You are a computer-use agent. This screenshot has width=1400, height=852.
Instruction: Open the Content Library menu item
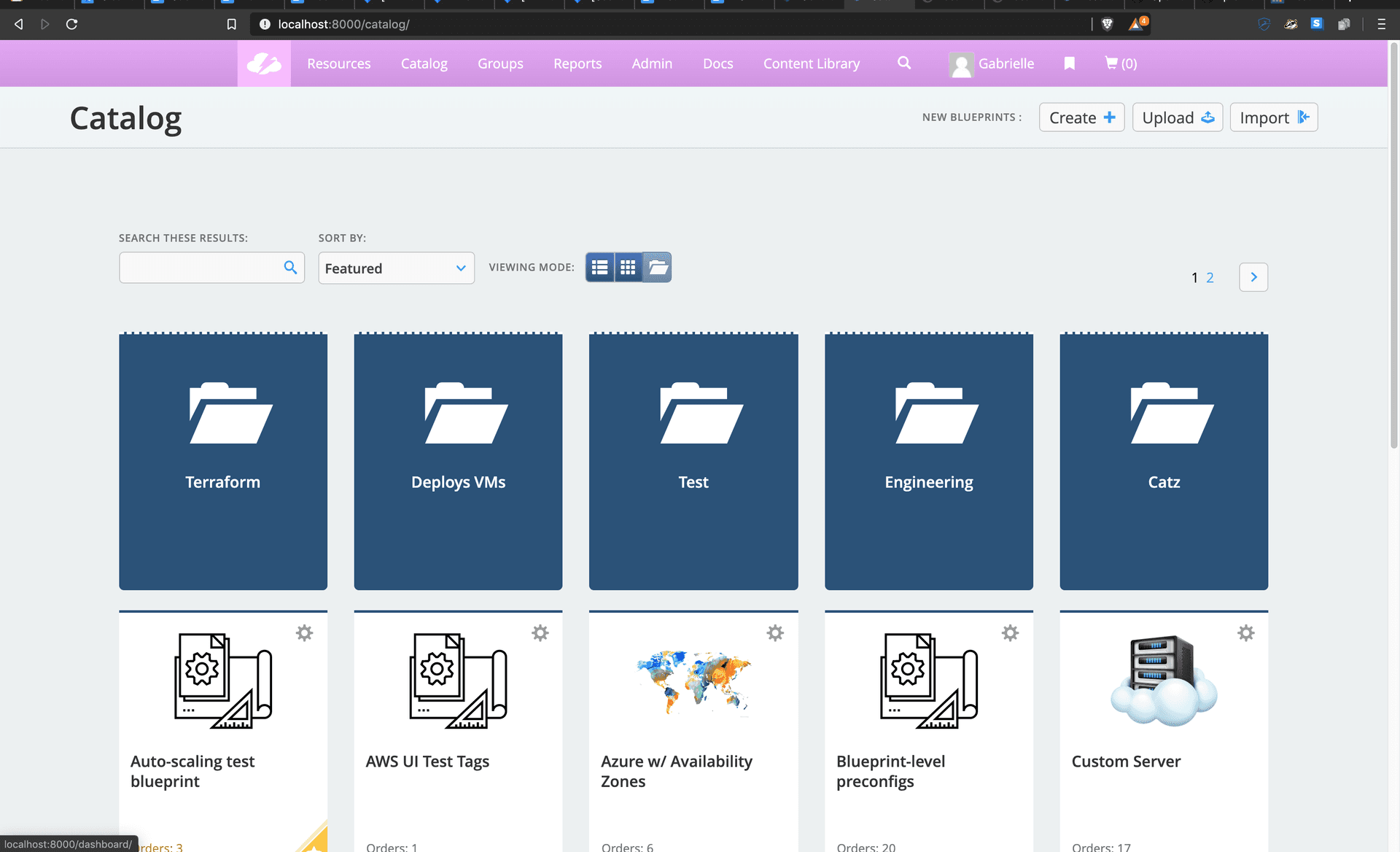click(811, 63)
